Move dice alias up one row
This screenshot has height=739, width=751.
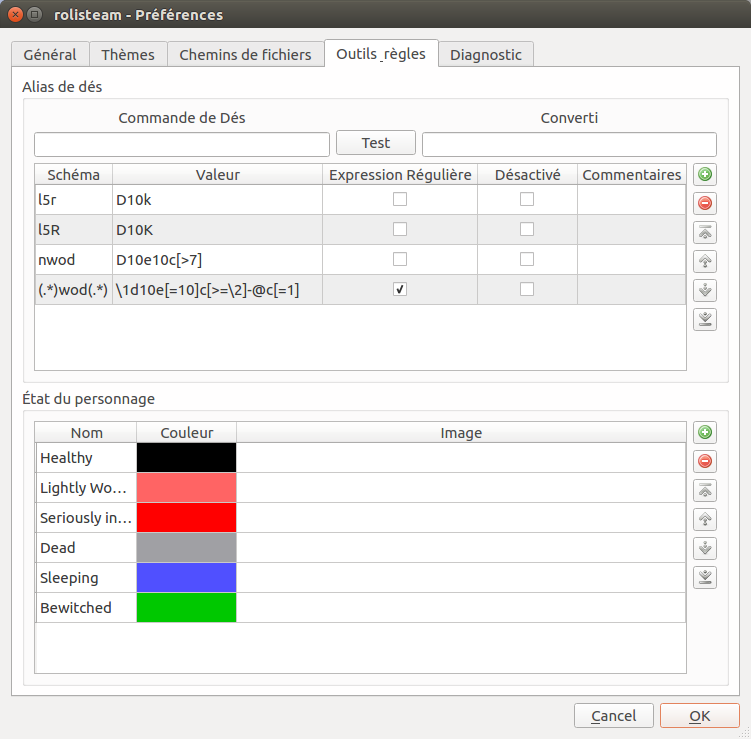705,262
